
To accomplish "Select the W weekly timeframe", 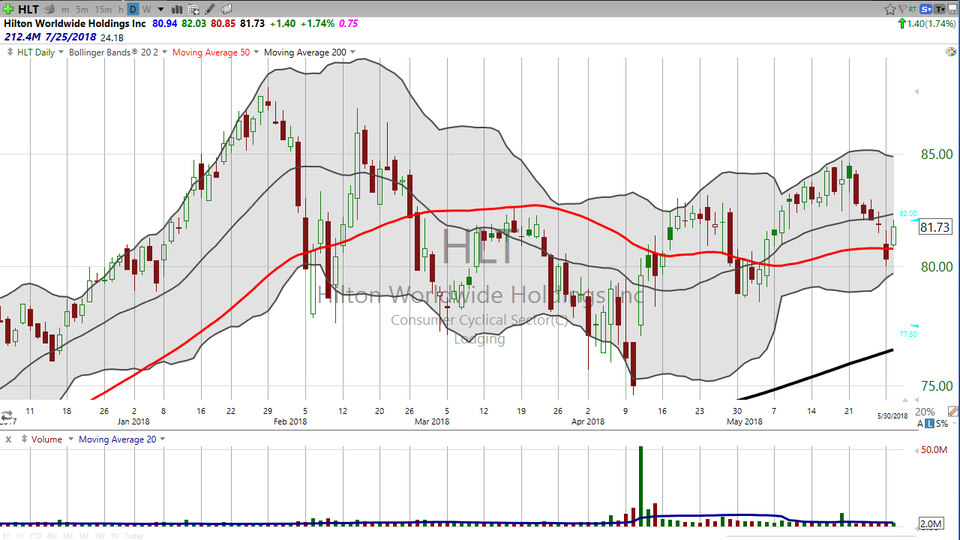I will [146, 9].
